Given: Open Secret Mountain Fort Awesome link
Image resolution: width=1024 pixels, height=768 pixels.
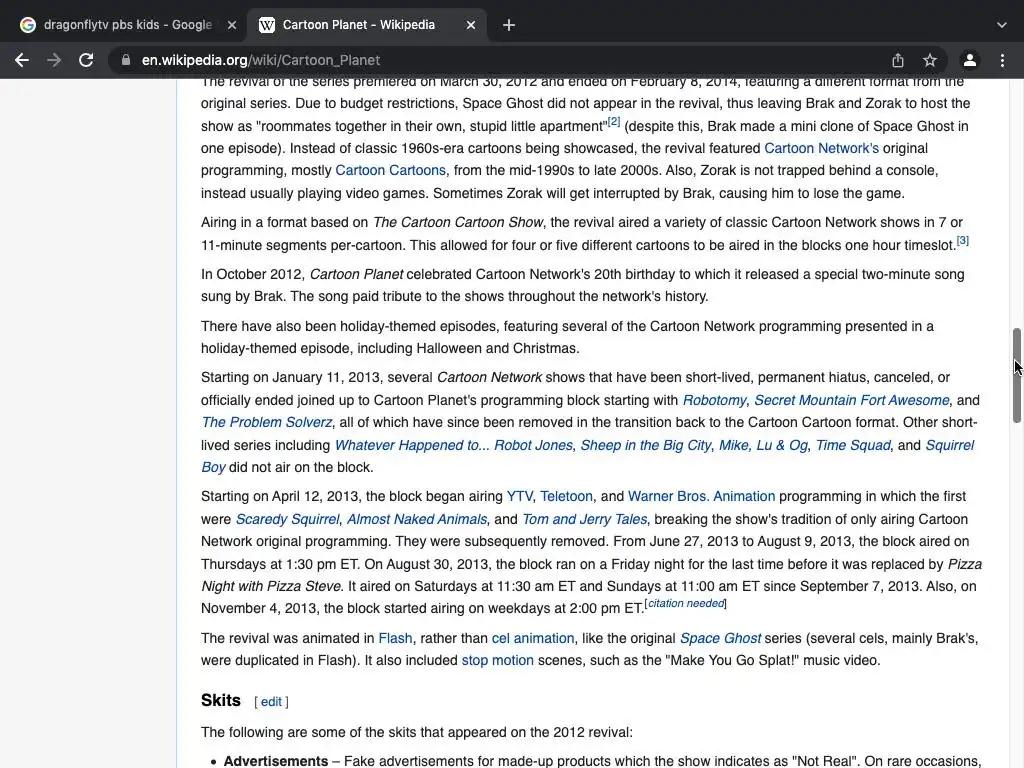Looking at the screenshot, I should [x=852, y=400].
